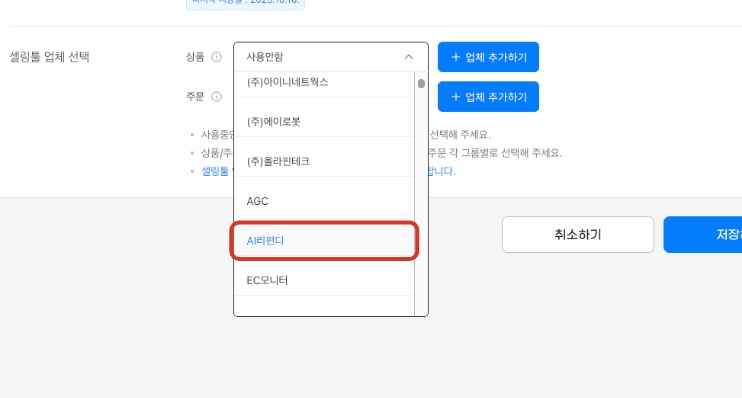This screenshot has width=742, height=398.
Task: Select the AGC option
Action: click(324, 201)
